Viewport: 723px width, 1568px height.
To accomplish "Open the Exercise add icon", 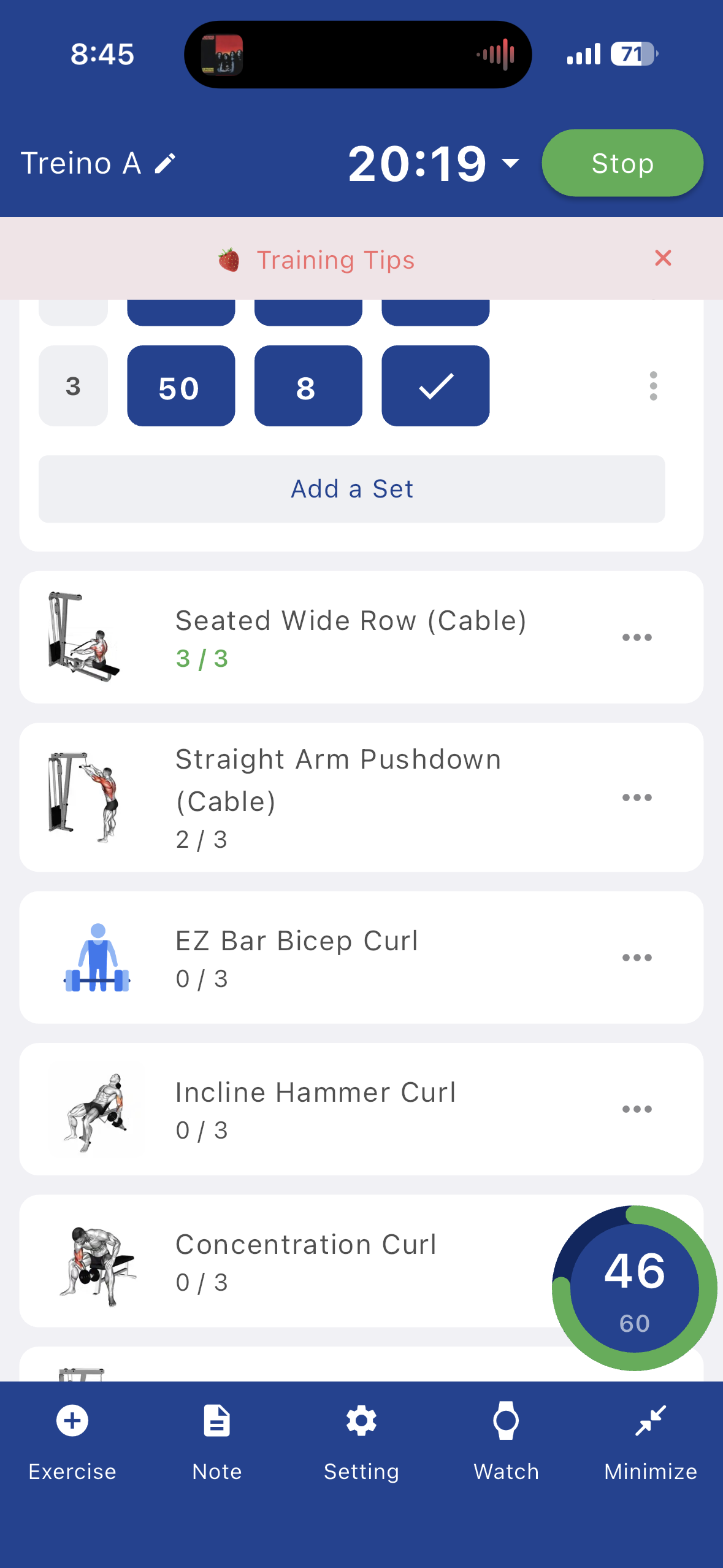I will click(72, 1420).
